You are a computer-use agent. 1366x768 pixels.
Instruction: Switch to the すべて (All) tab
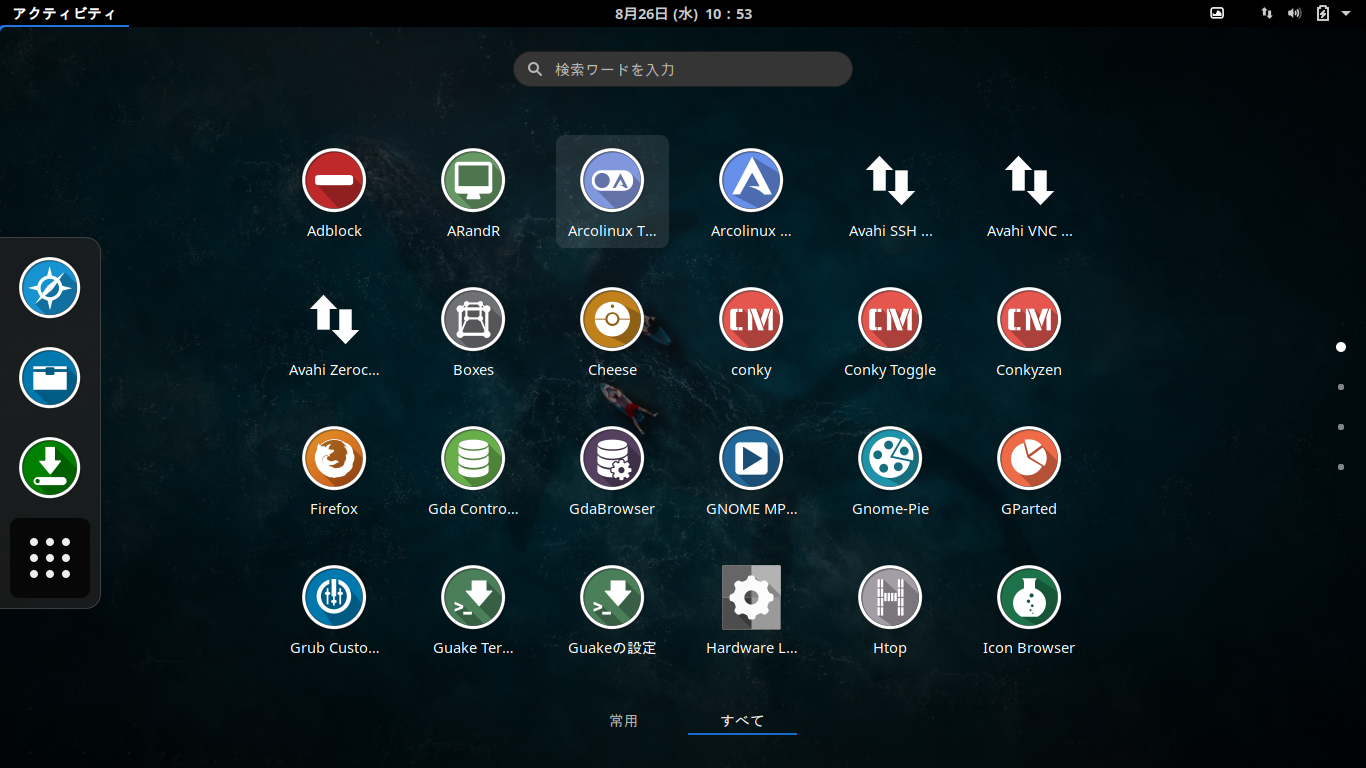click(x=742, y=721)
